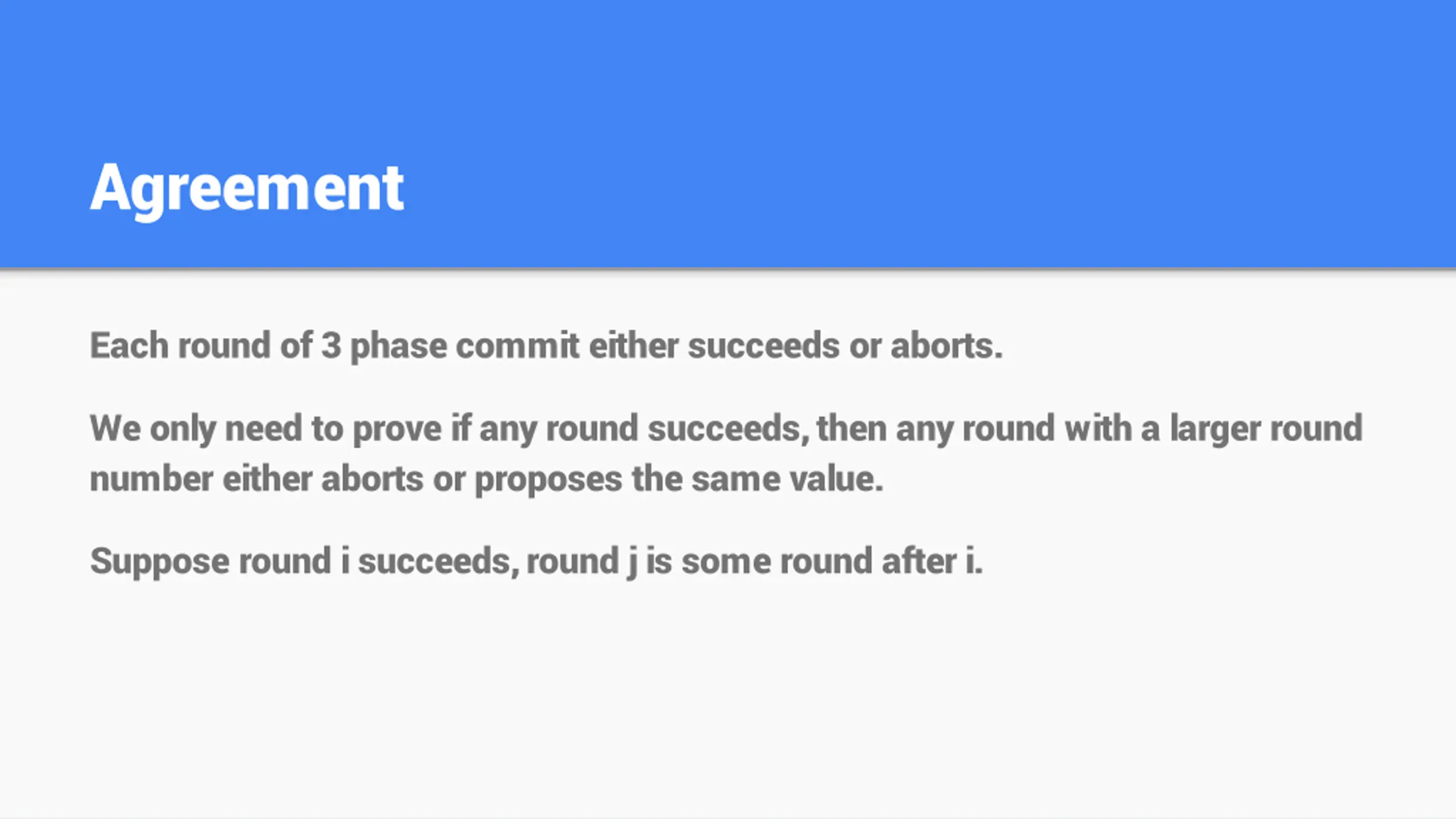Click the word "Each" starting the body text
The image size is (1456, 819).
(129, 346)
